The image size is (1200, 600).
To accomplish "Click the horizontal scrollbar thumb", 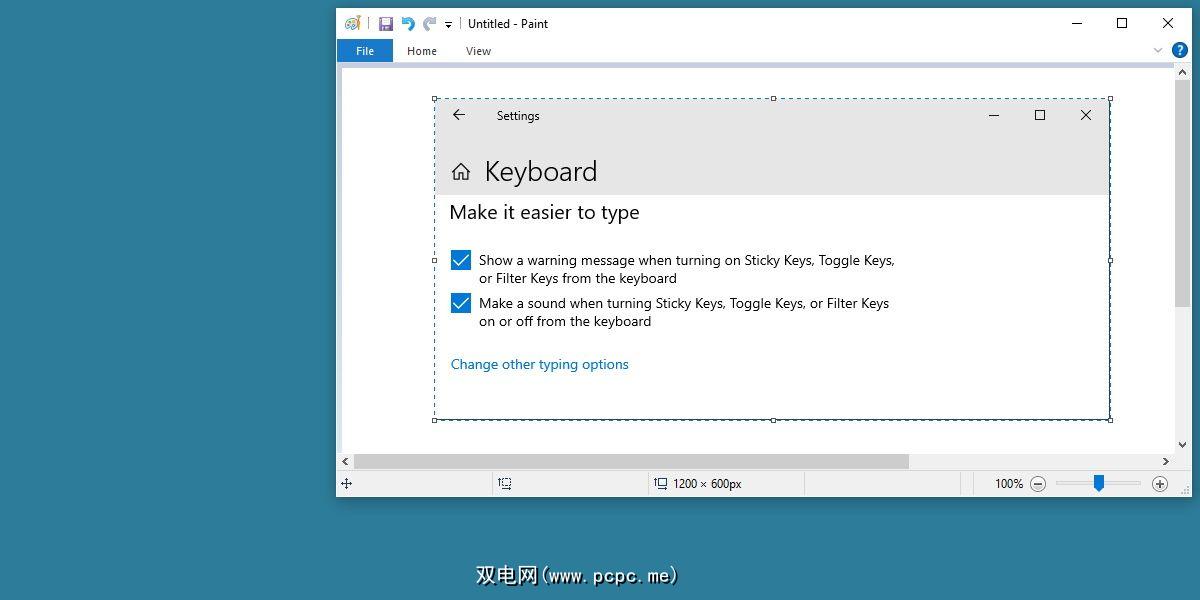I will click(631, 462).
